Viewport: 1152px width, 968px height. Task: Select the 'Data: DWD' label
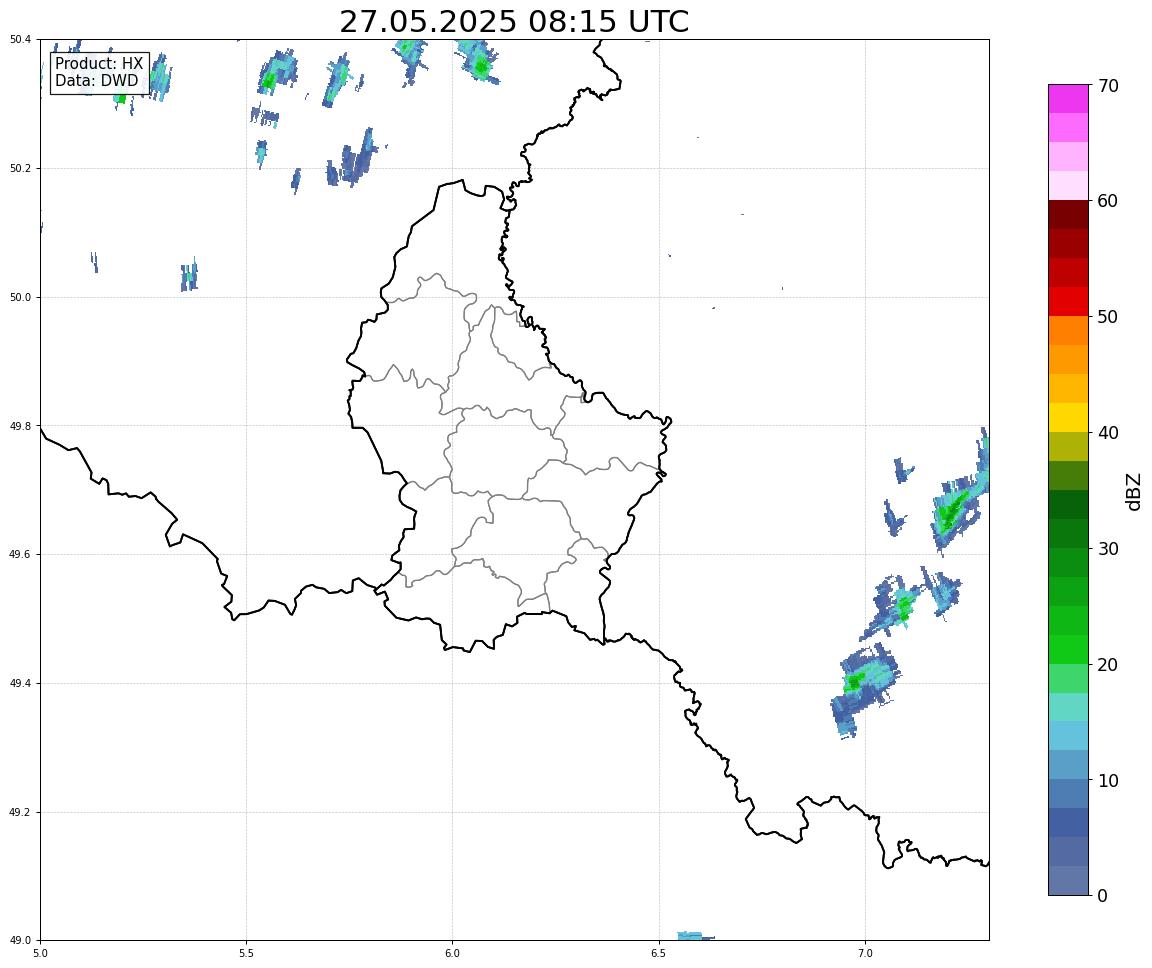(96, 81)
